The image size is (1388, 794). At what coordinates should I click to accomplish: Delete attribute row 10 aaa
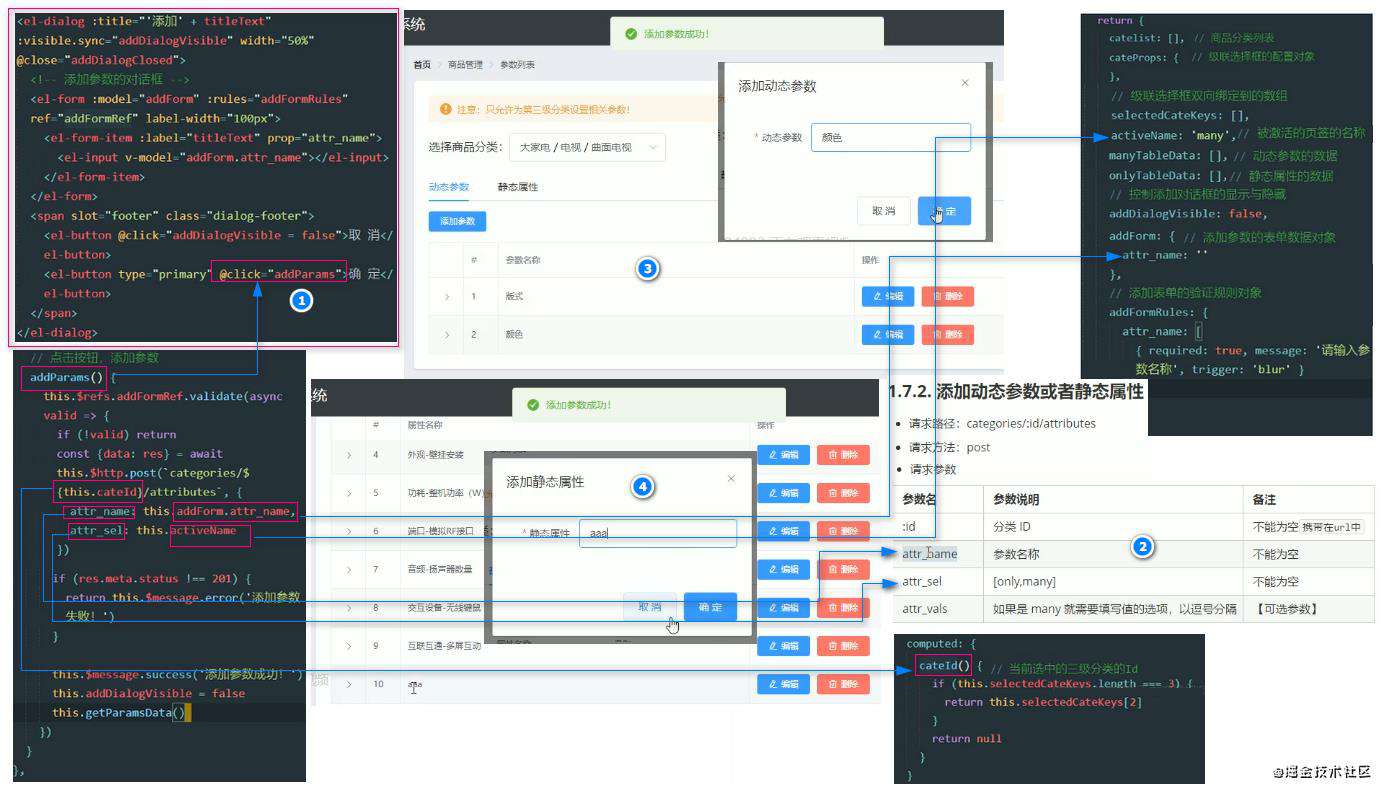[843, 684]
